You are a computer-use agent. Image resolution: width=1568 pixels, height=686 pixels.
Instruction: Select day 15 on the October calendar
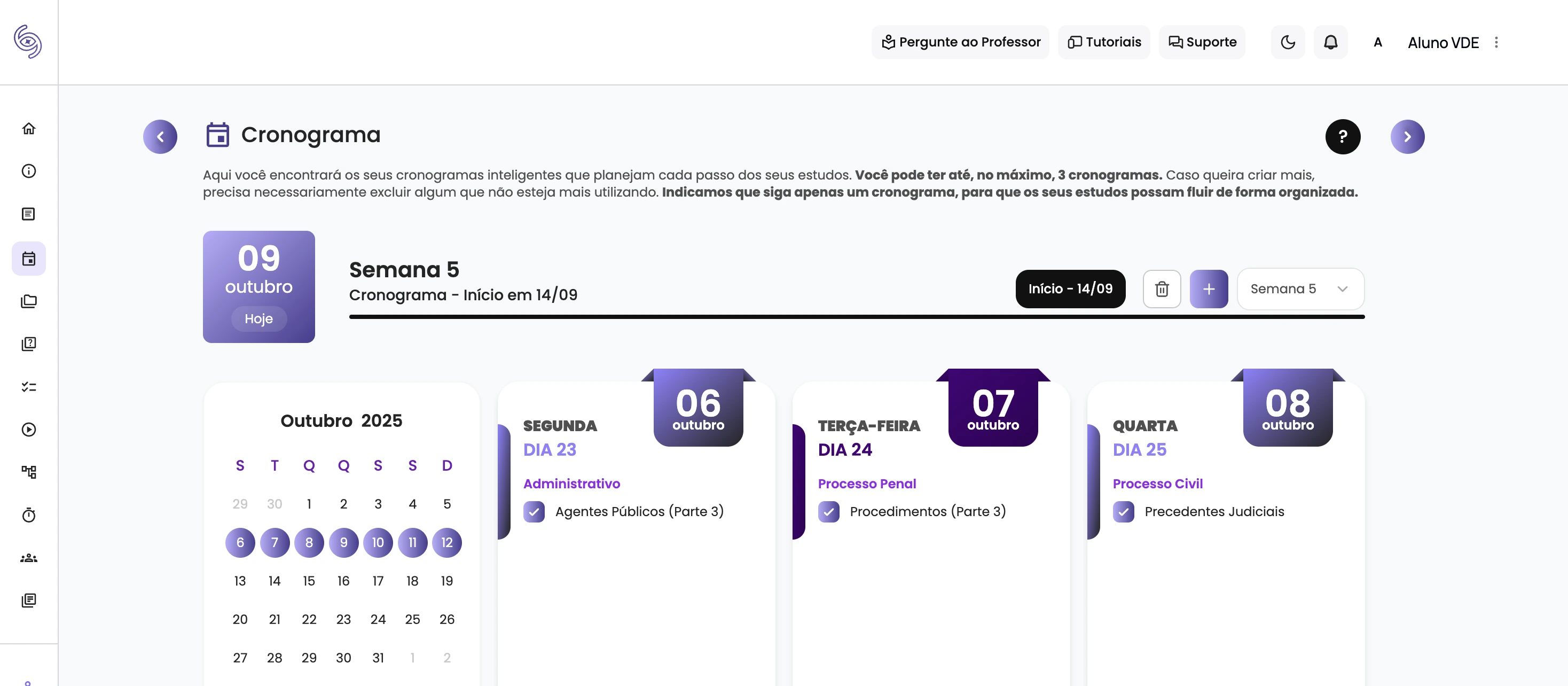pyautogui.click(x=309, y=581)
